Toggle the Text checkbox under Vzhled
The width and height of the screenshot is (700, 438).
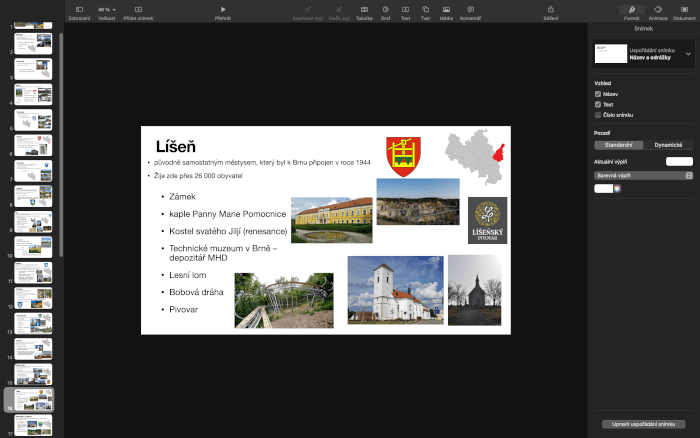(x=598, y=104)
